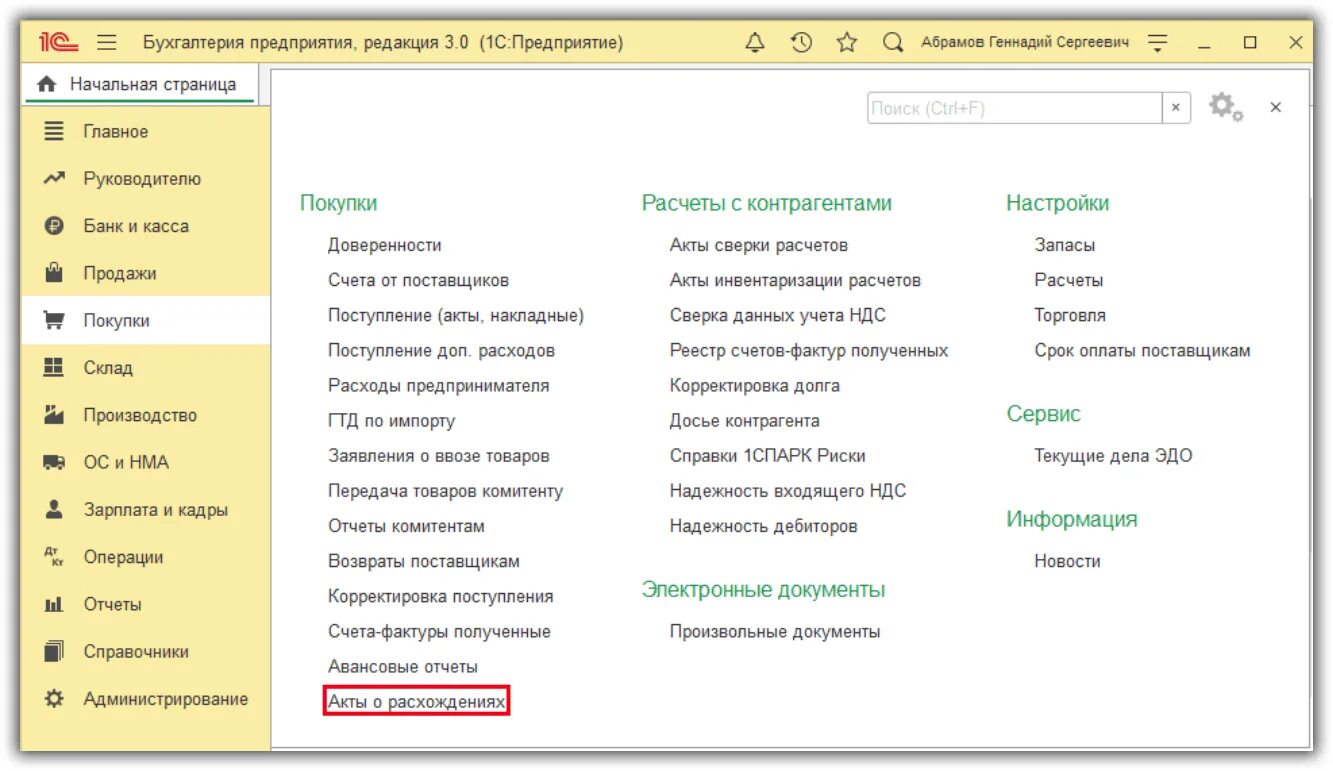
Task: Open Сверка данных учета НДС
Action: tap(778, 315)
